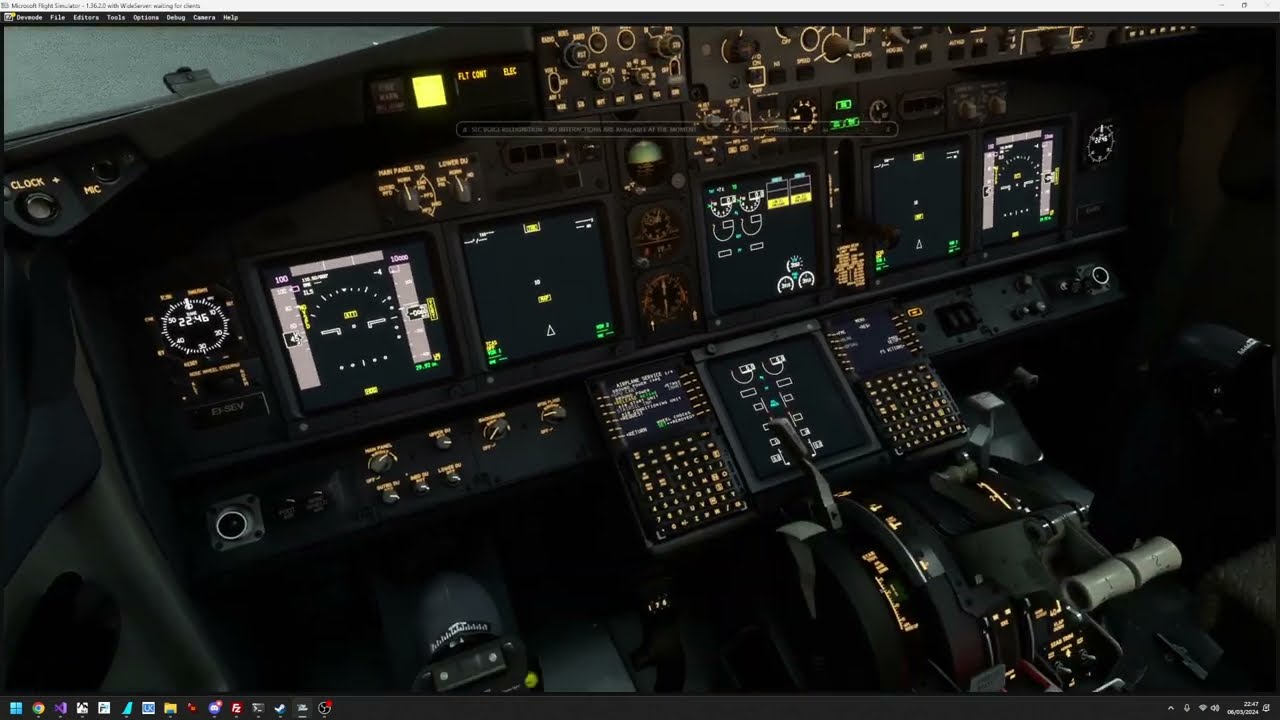Image resolution: width=1280 pixels, height=720 pixels.
Task: Open Visual Studio from taskbar
Action: 60,708
